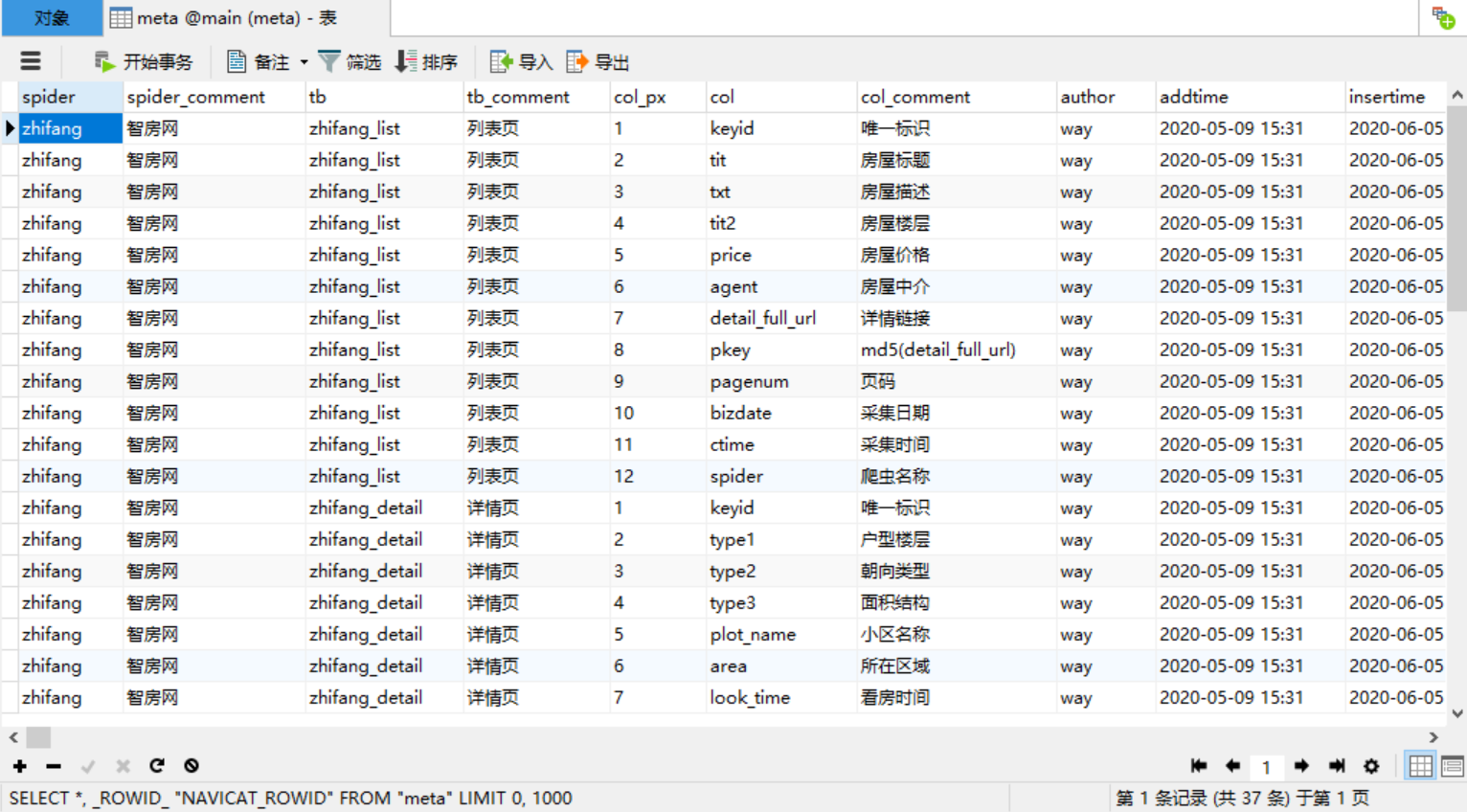The width and height of the screenshot is (1467, 812).
Task: Discard changes with the X icon
Action: (x=123, y=766)
